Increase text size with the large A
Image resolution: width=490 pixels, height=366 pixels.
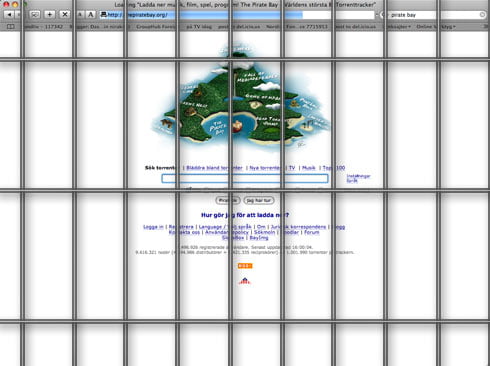coord(90,15)
